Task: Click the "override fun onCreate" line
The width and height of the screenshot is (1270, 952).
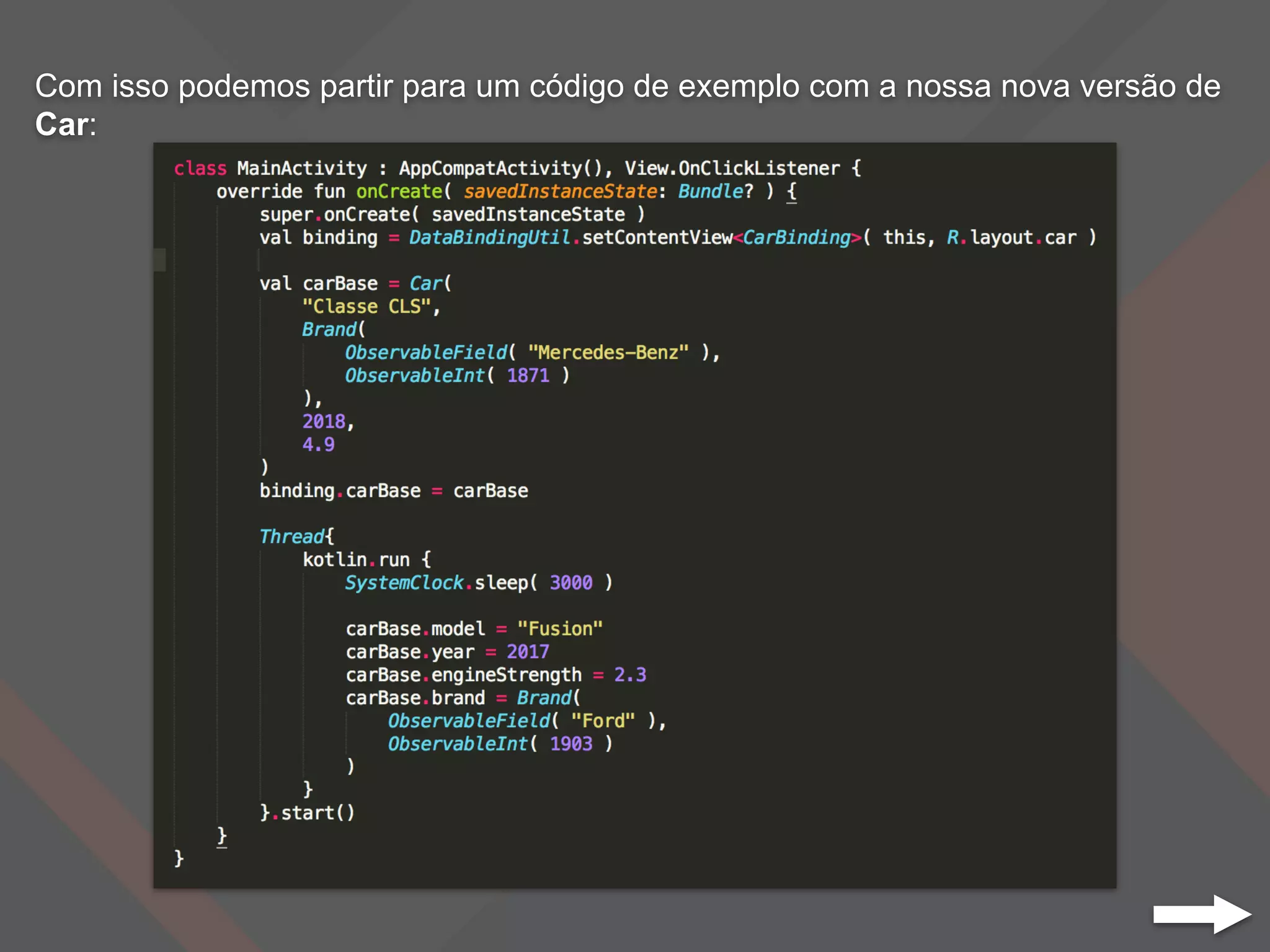Action: [x=507, y=192]
